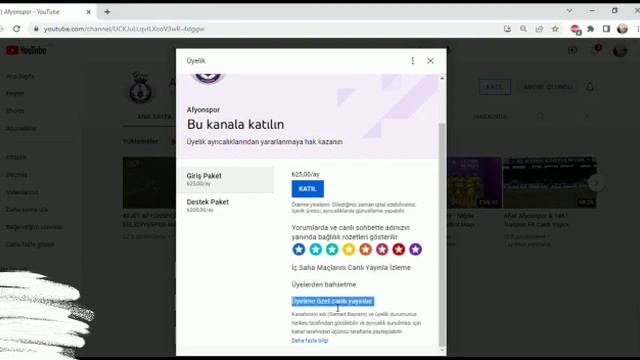Screen dimensions: 640x360
Task: Open the ANA SAYFA channel tab
Action: [154, 117]
